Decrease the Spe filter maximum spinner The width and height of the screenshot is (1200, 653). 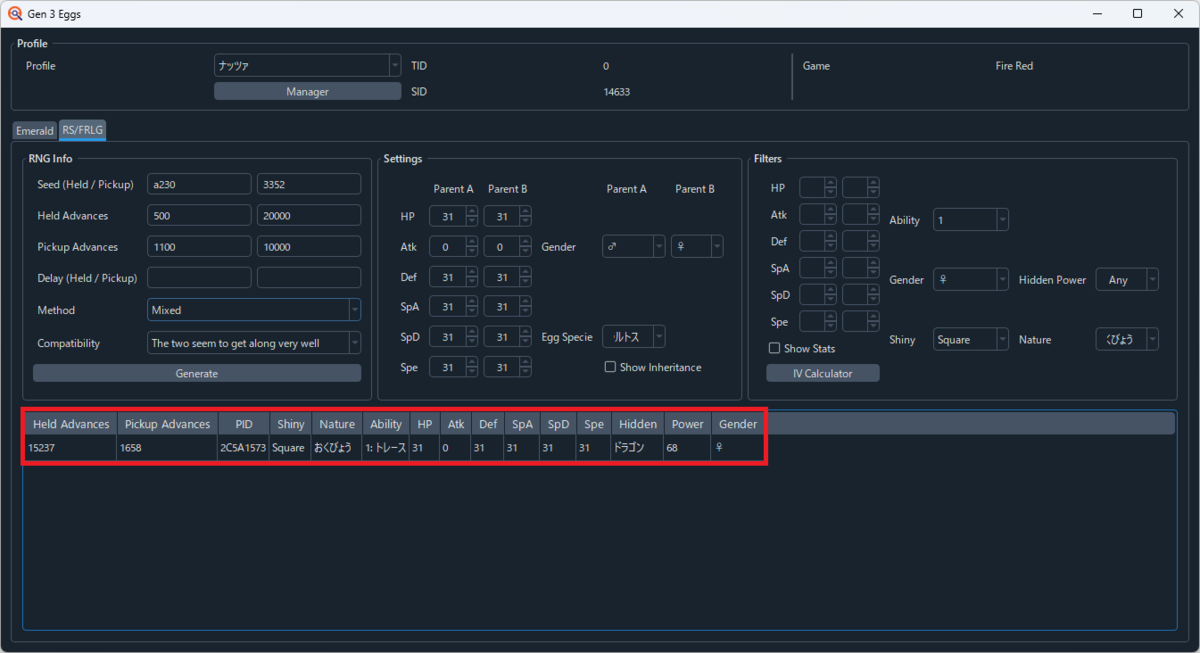873,327
